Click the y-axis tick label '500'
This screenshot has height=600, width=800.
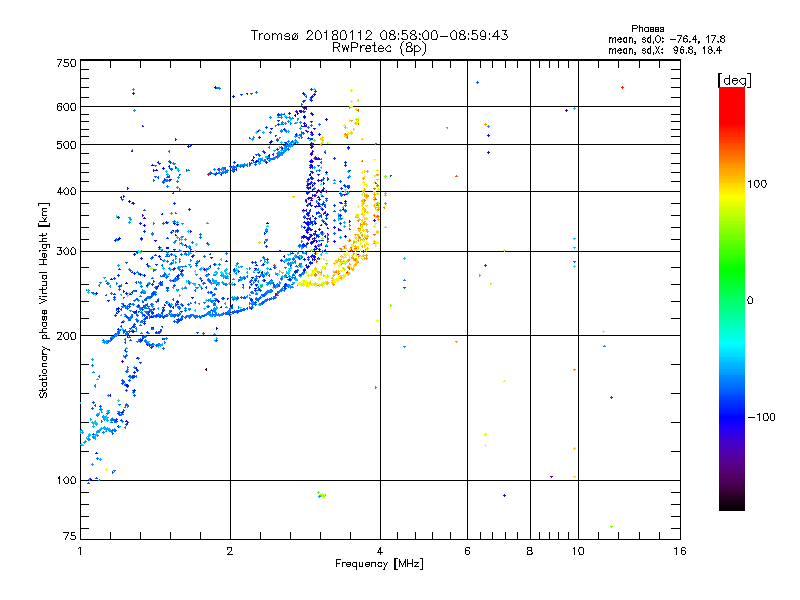(66, 145)
